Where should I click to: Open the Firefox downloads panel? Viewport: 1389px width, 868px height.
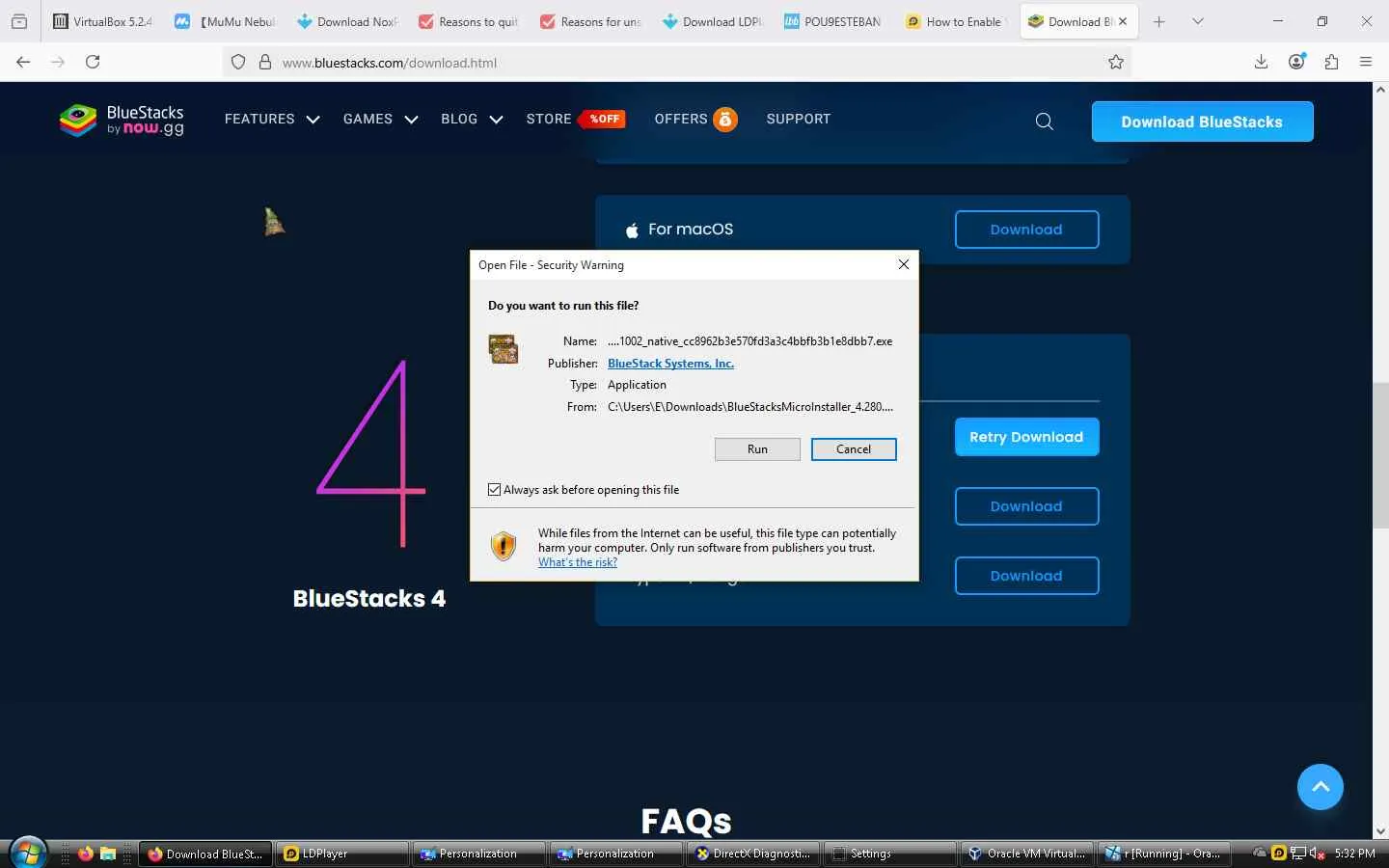point(1261,62)
